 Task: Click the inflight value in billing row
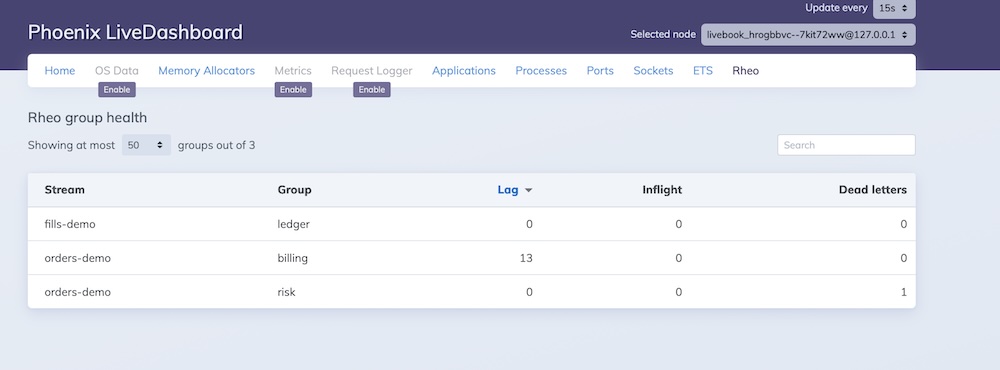pos(679,258)
